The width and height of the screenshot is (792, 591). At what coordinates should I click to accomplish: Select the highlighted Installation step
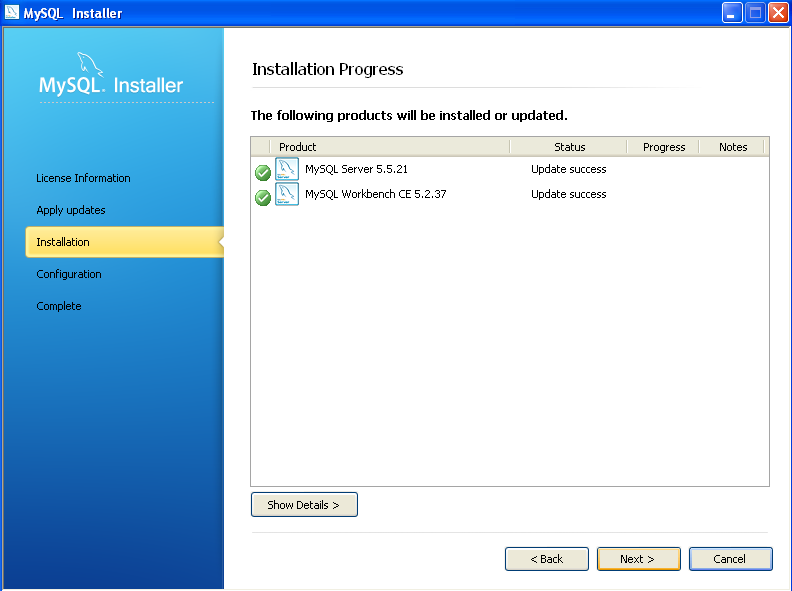click(125, 242)
